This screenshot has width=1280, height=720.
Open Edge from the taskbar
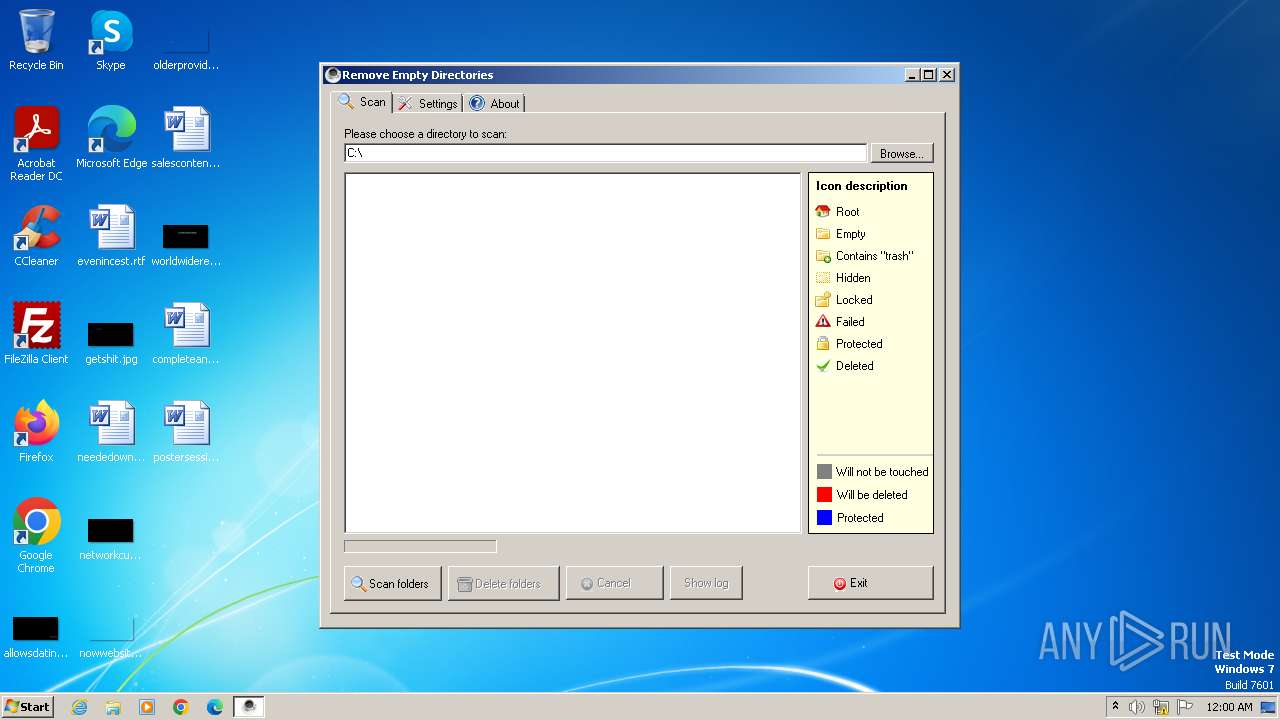tap(215, 707)
